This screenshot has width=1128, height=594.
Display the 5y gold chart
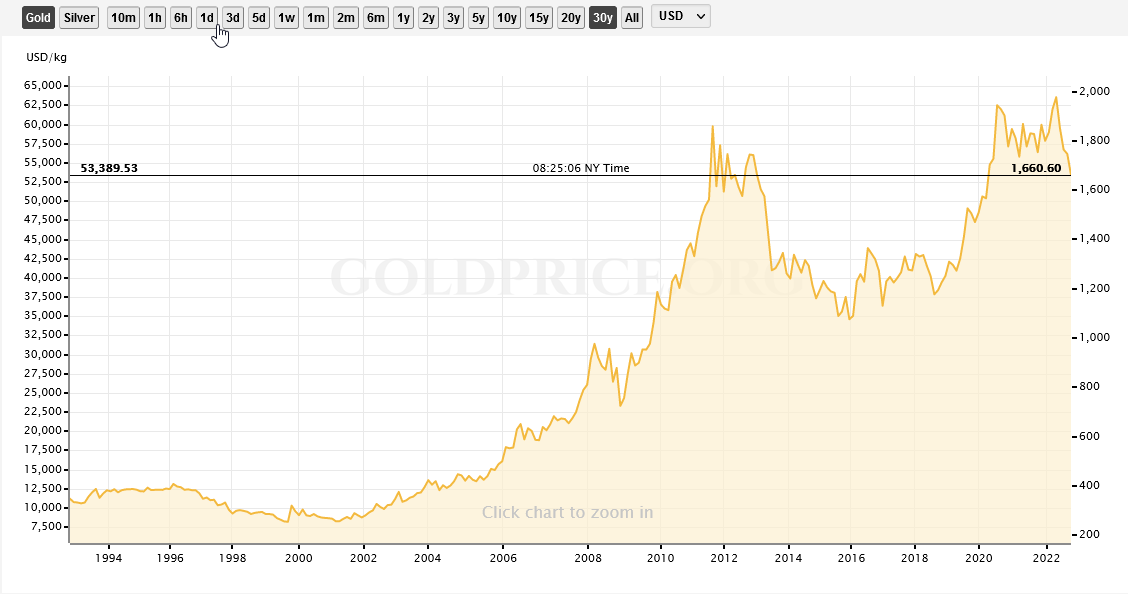[478, 17]
